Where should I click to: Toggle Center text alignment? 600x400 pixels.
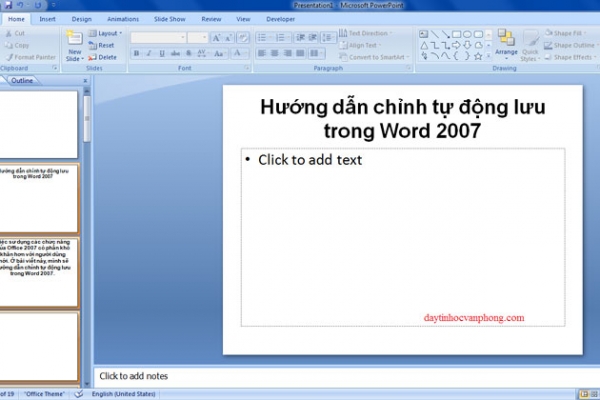click(274, 53)
